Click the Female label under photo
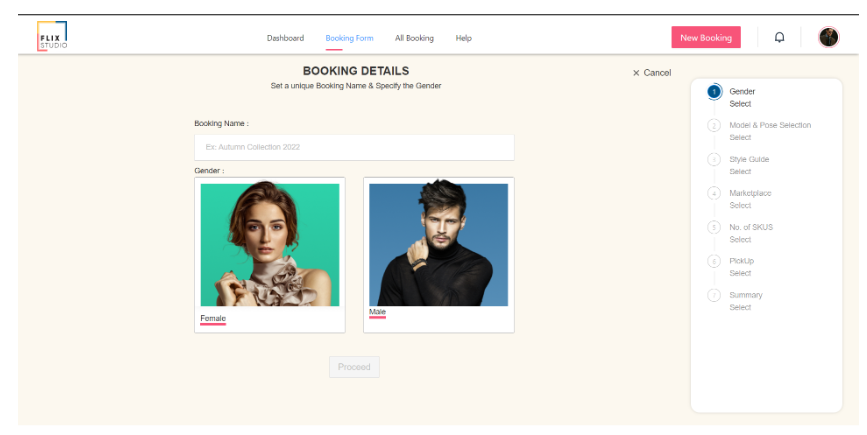 coord(213,318)
